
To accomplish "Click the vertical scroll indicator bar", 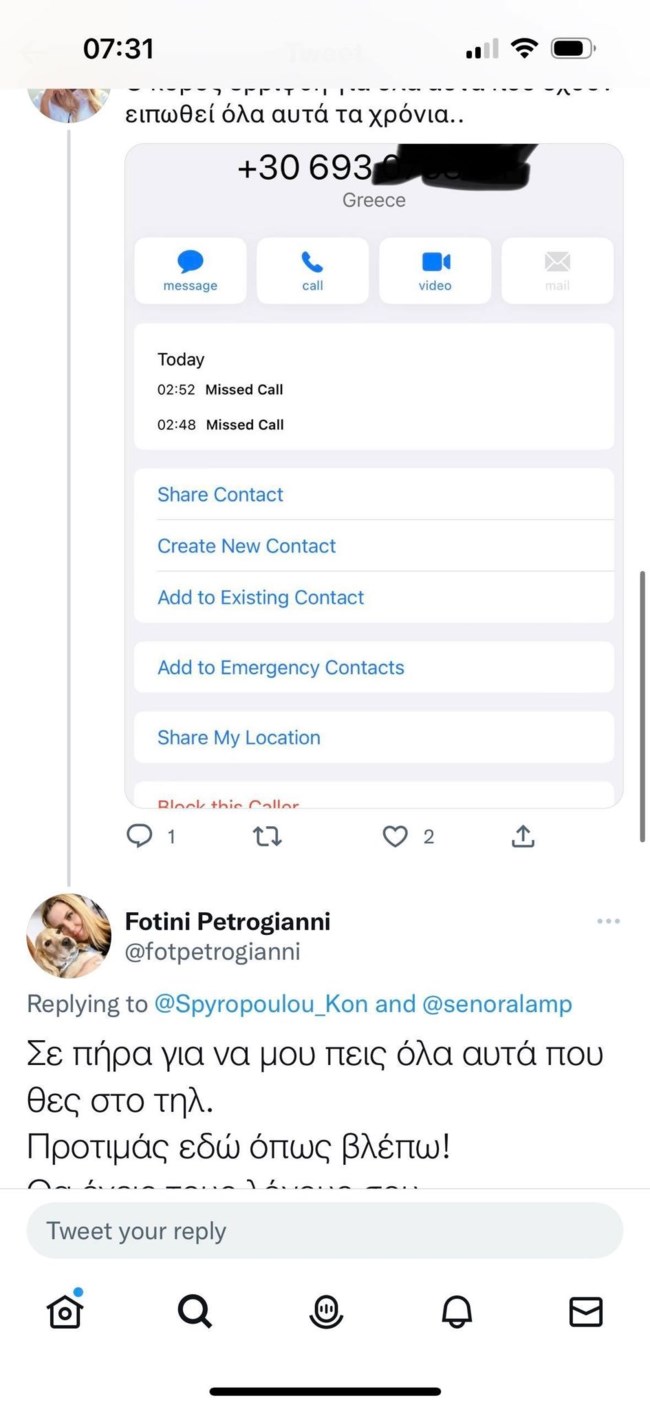I will pyautogui.click(x=642, y=705).
